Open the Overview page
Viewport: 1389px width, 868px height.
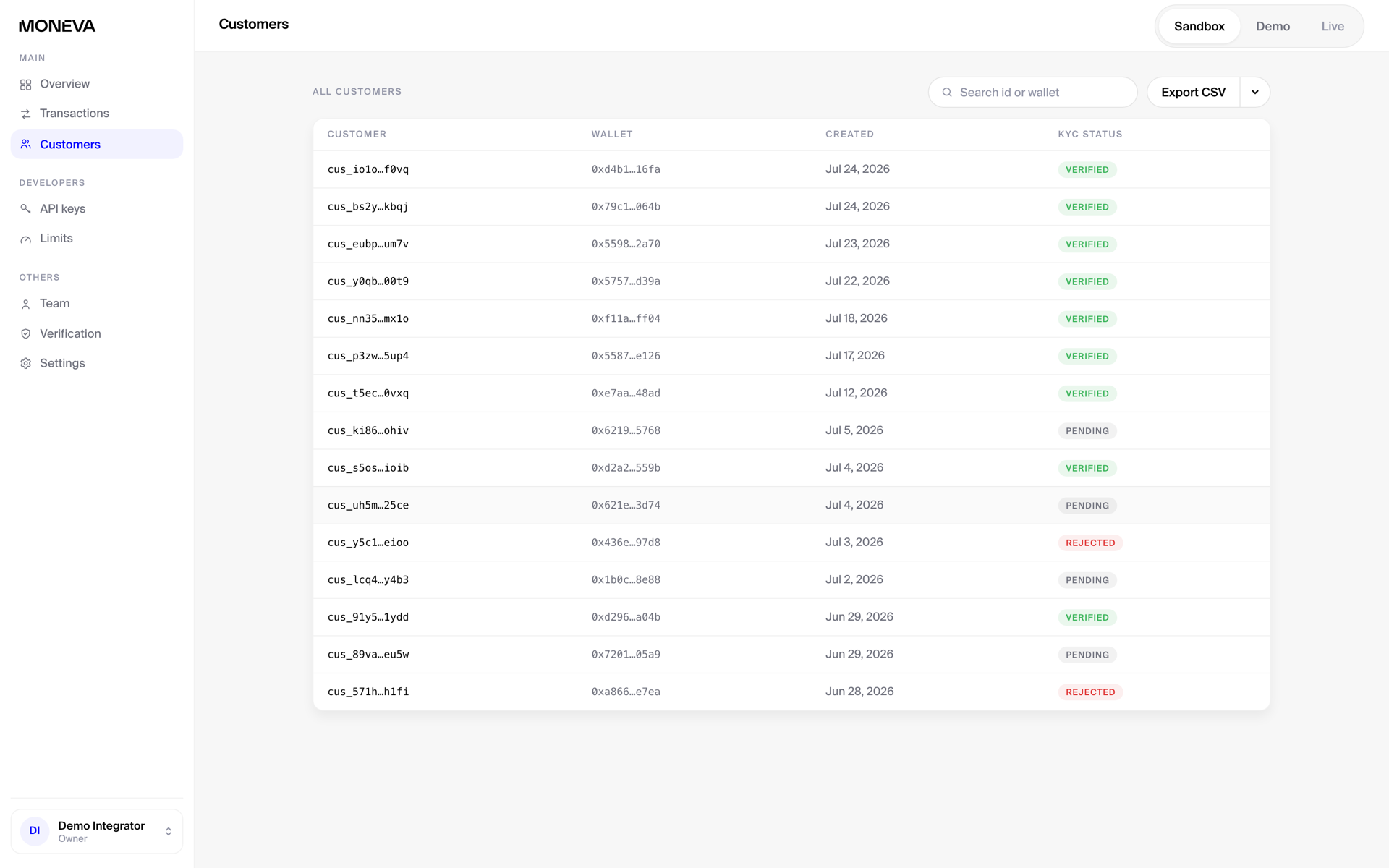97,84
